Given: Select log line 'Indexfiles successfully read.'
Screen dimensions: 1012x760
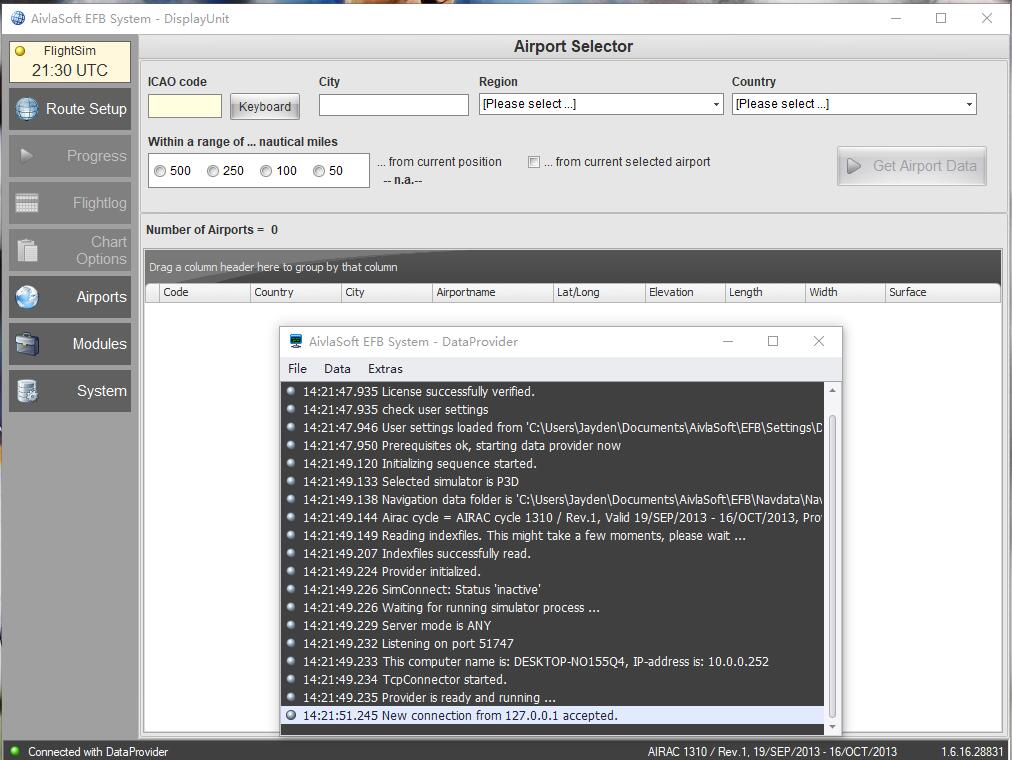Looking at the screenshot, I should [552, 554].
